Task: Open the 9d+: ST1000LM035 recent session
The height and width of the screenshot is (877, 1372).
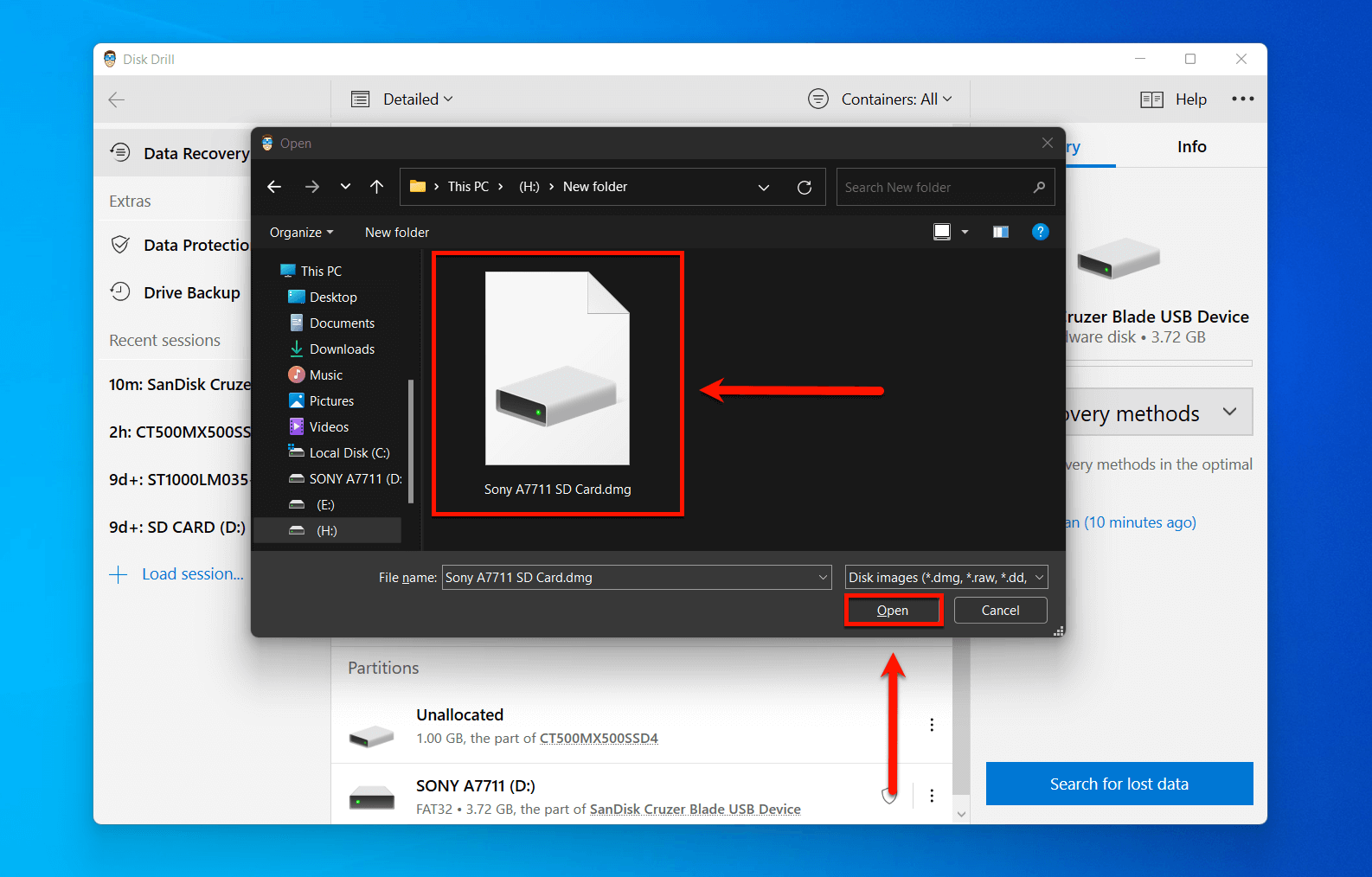Action: (x=179, y=479)
